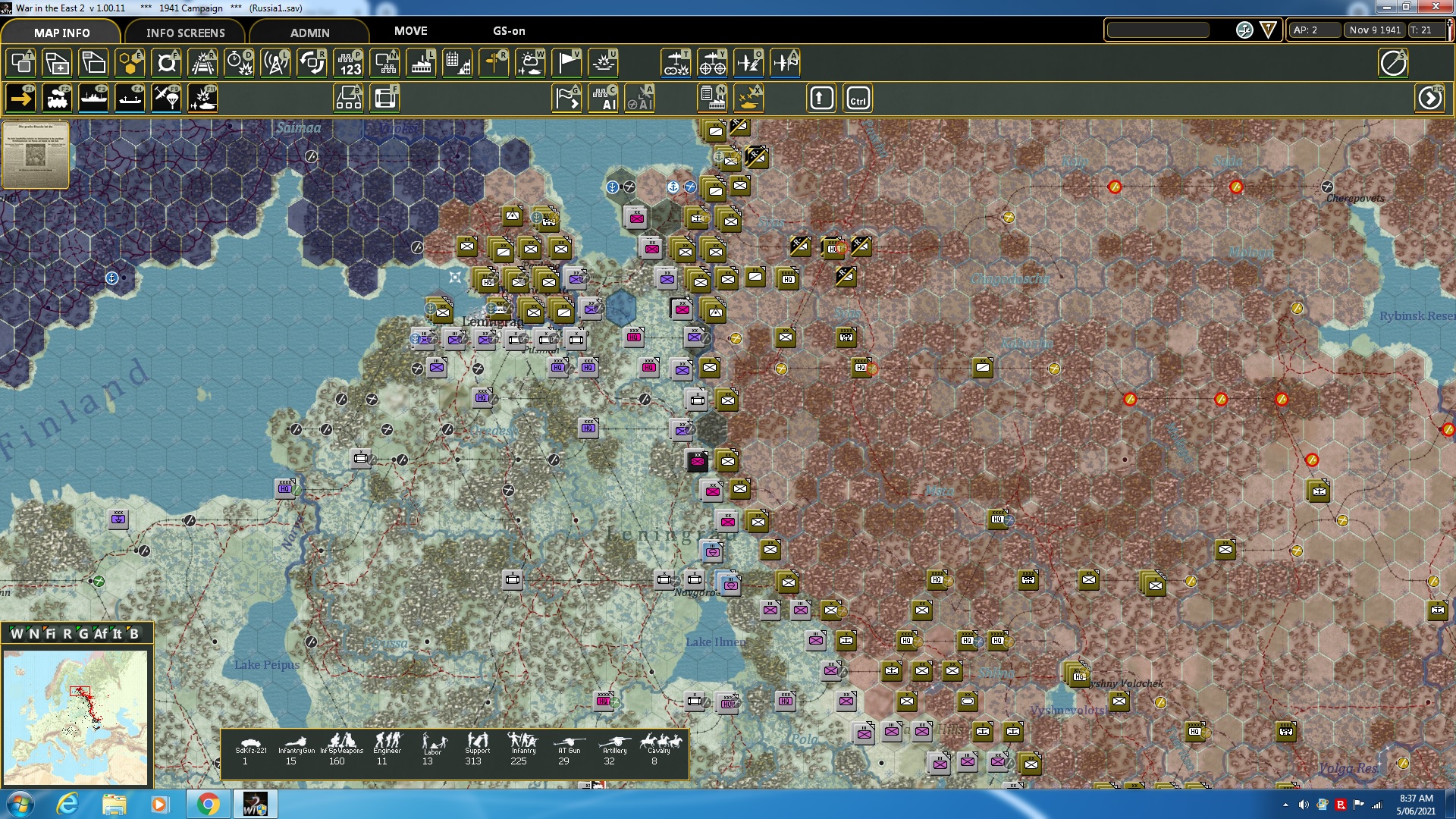The width and height of the screenshot is (1456, 819).
Task: Click the Europe minimap thumbnail
Action: pyautogui.click(x=75, y=717)
